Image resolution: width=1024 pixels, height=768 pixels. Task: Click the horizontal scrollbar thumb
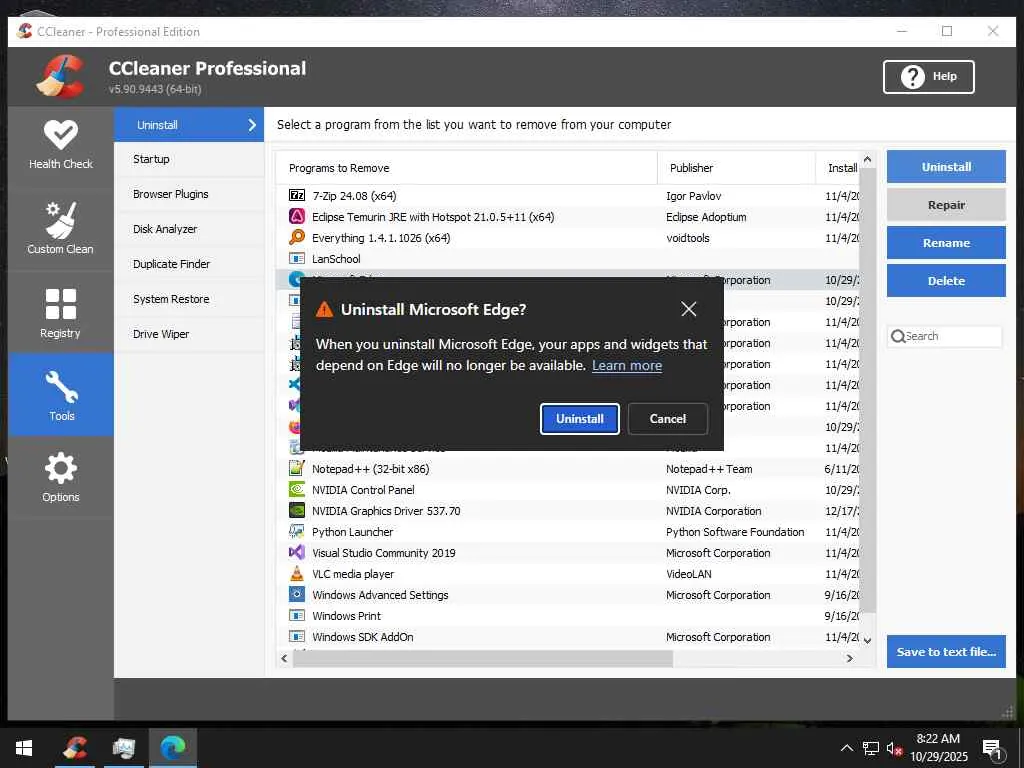pos(483,658)
